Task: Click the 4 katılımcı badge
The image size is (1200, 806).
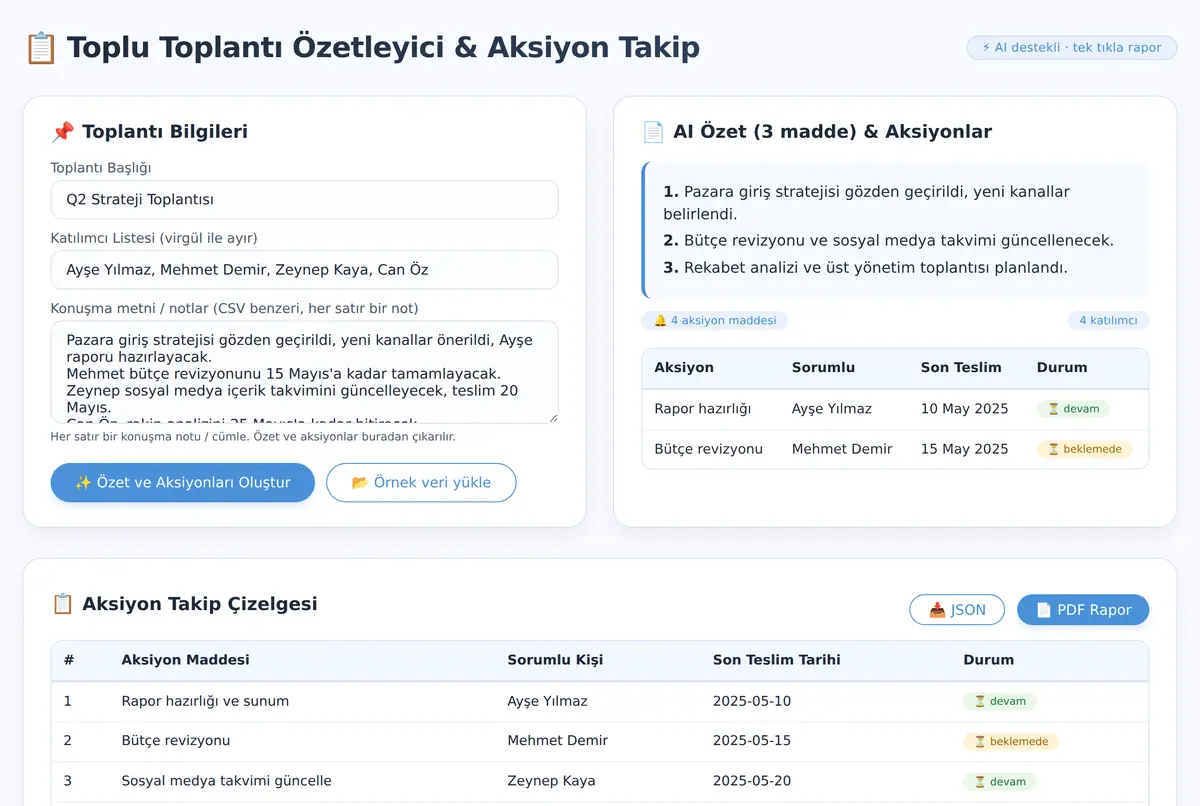Action: tap(1108, 320)
